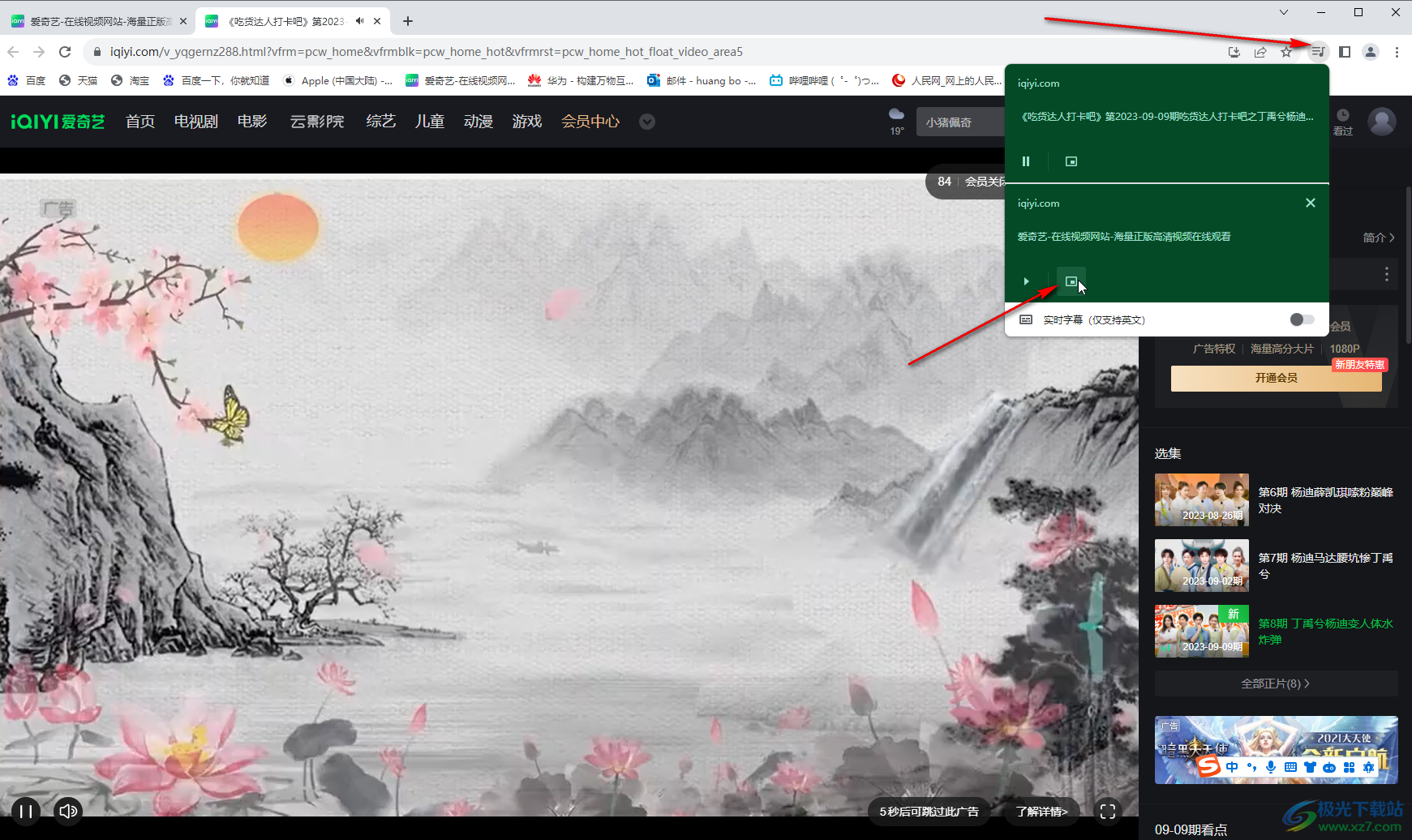Open the media control icon in Chrome toolbar
The height and width of the screenshot is (840, 1412).
click(x=1319, y=52)
